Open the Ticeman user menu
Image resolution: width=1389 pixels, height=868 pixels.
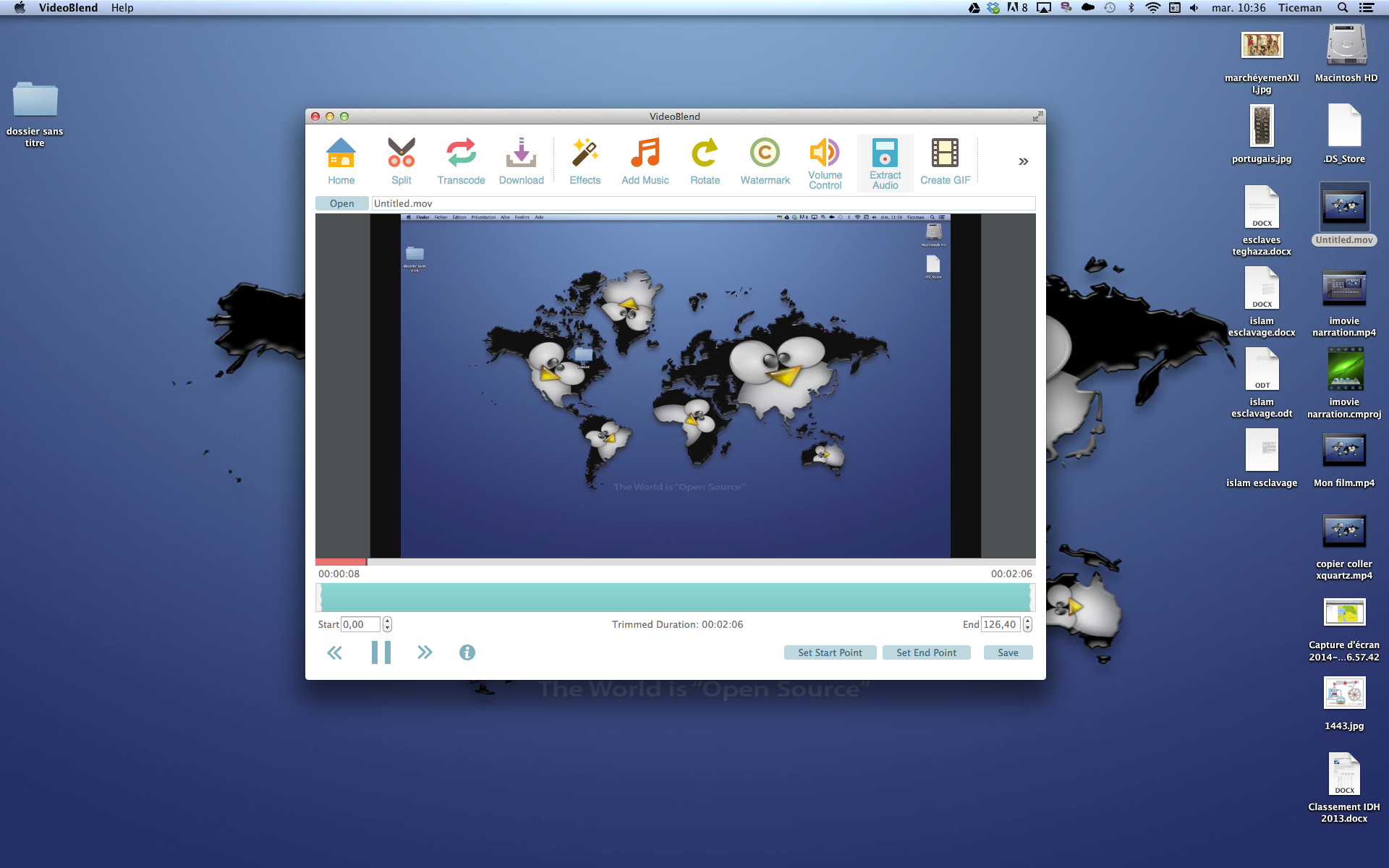[x=1299, y=8]
